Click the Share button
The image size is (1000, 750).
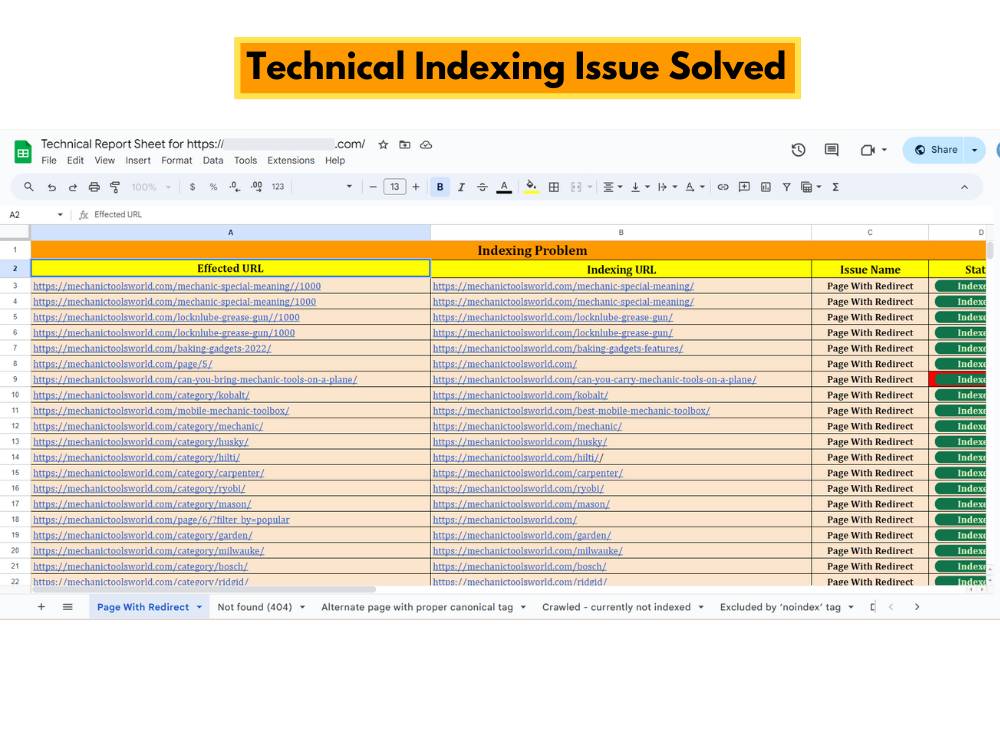click(x=934, y=150)
